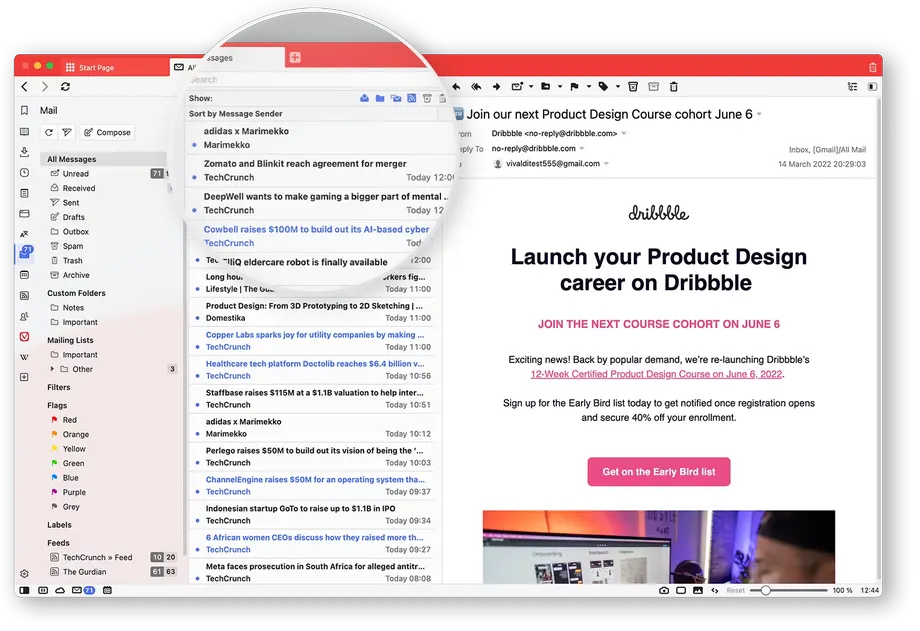
Task: Open the Translate panel icon
Action: point(24,234)
